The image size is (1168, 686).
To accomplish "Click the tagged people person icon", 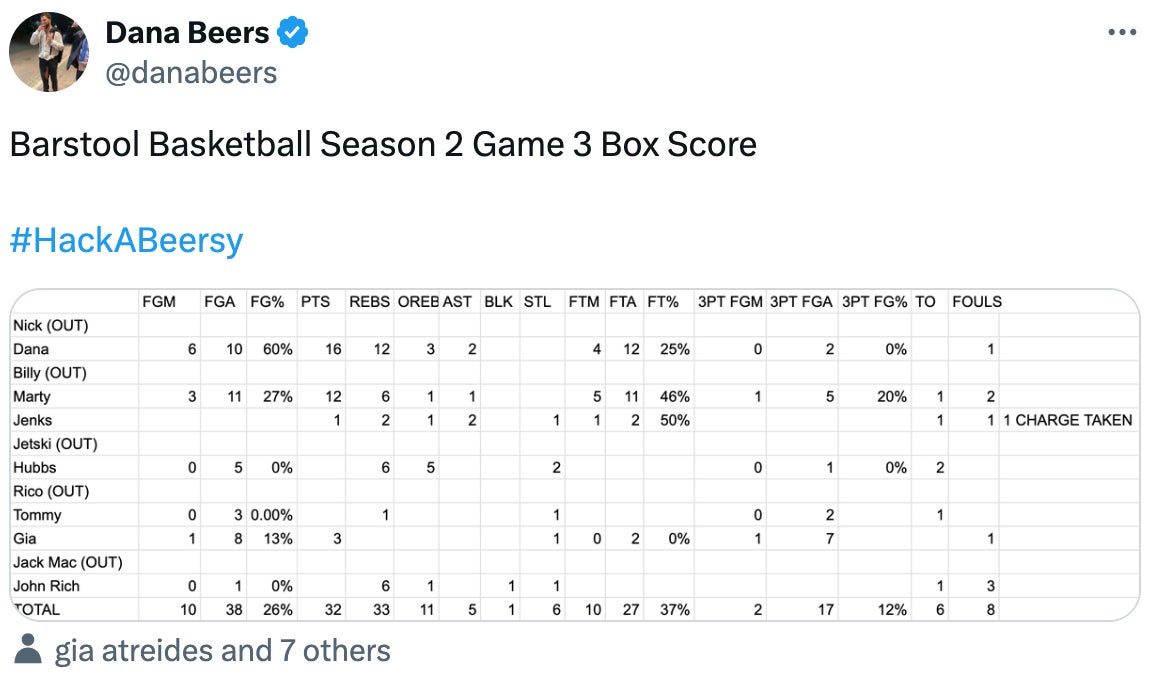I will (28, 651).
